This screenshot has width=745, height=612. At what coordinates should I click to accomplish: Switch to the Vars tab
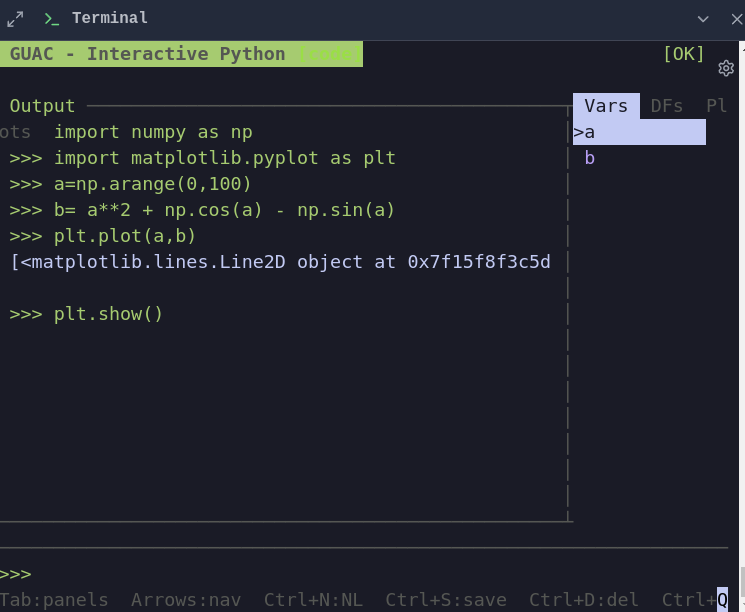606,106
